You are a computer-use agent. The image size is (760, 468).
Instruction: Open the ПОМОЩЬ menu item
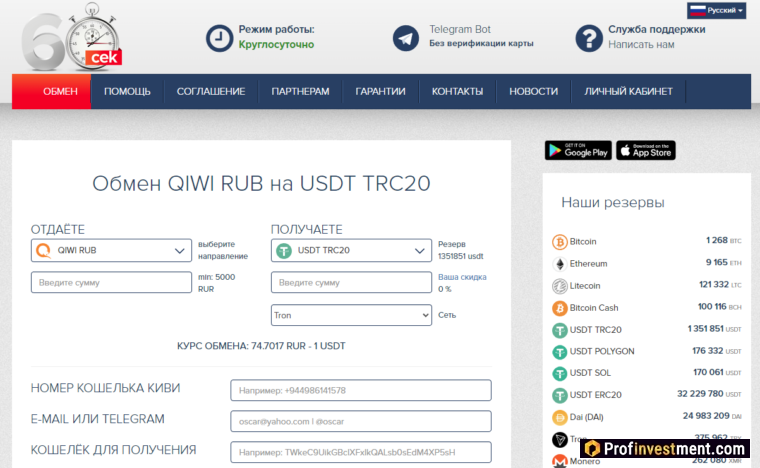(127, 91)
